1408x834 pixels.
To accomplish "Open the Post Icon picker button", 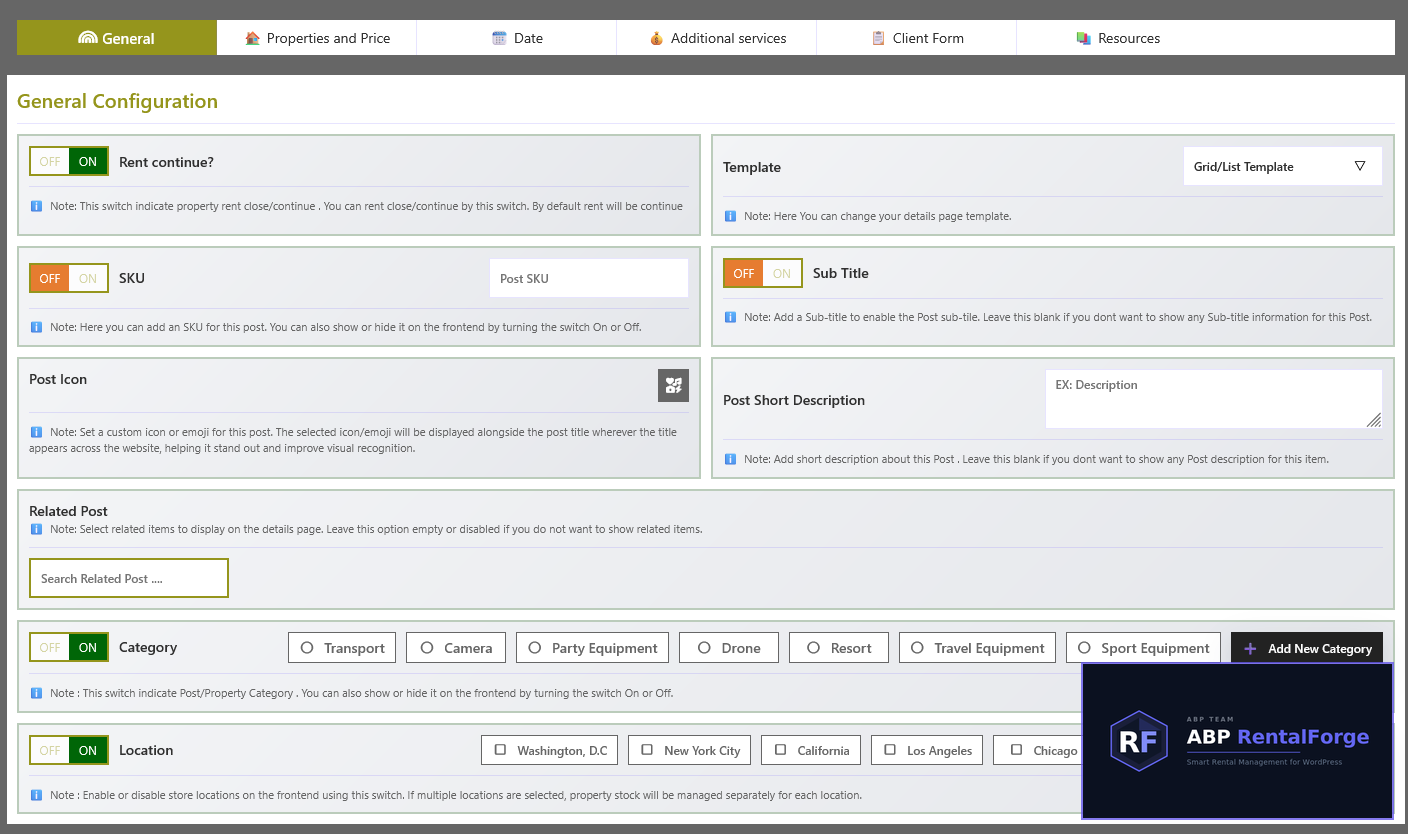I will click(x=673, y=385).
